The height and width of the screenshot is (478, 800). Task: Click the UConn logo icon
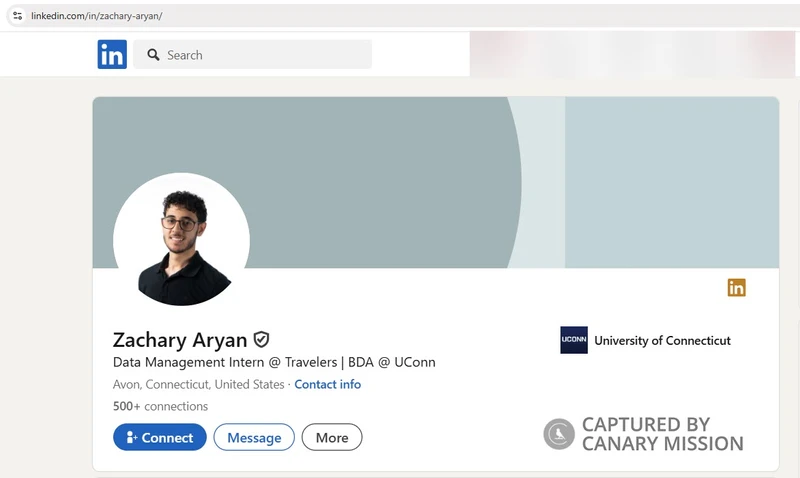pos(574,340)
